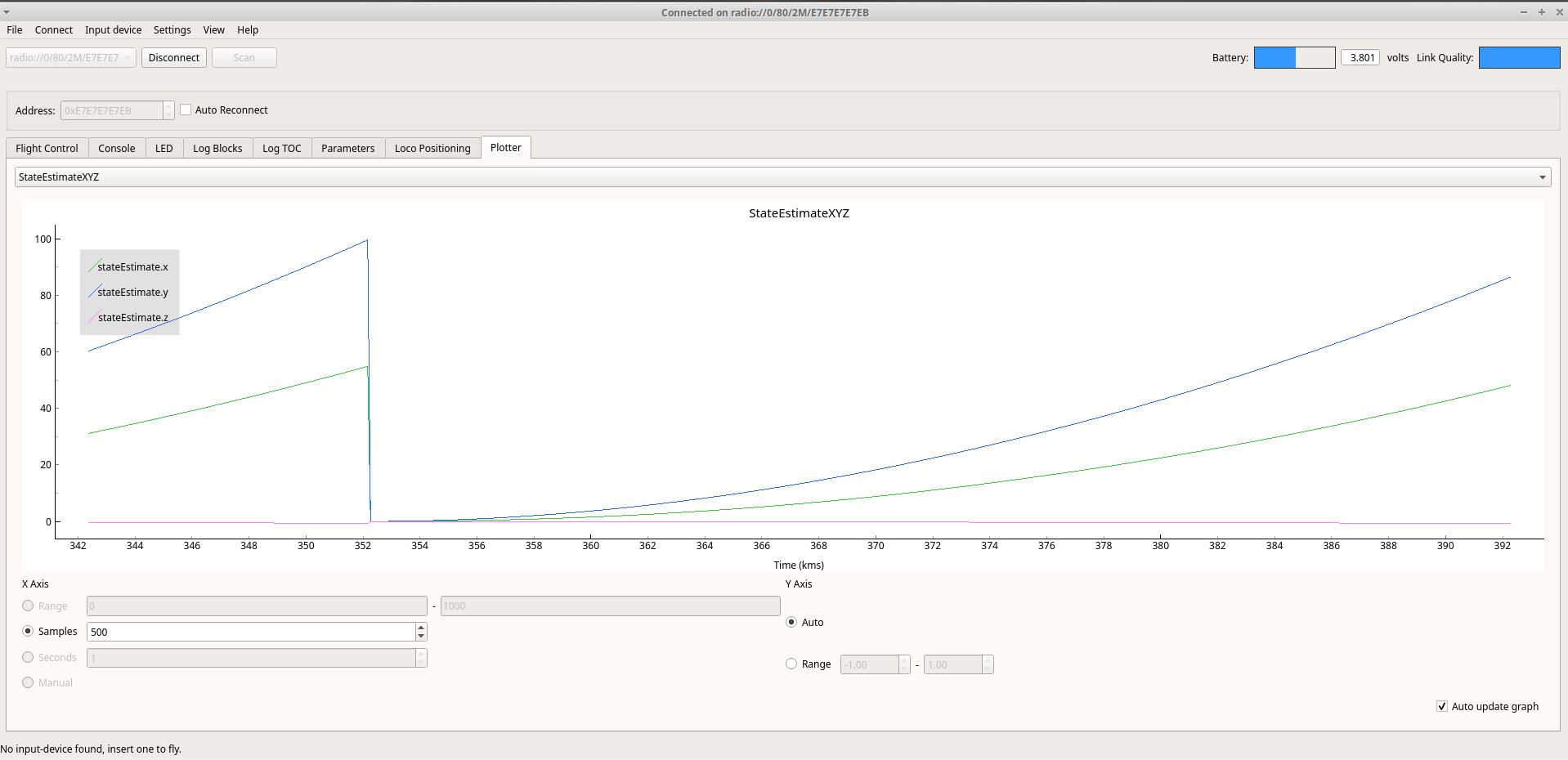Image resolution: width=1568 pixels, height=760 pixels.
Task: Select the X Axis Samples radio button
Action: click(x=28, y=631)
